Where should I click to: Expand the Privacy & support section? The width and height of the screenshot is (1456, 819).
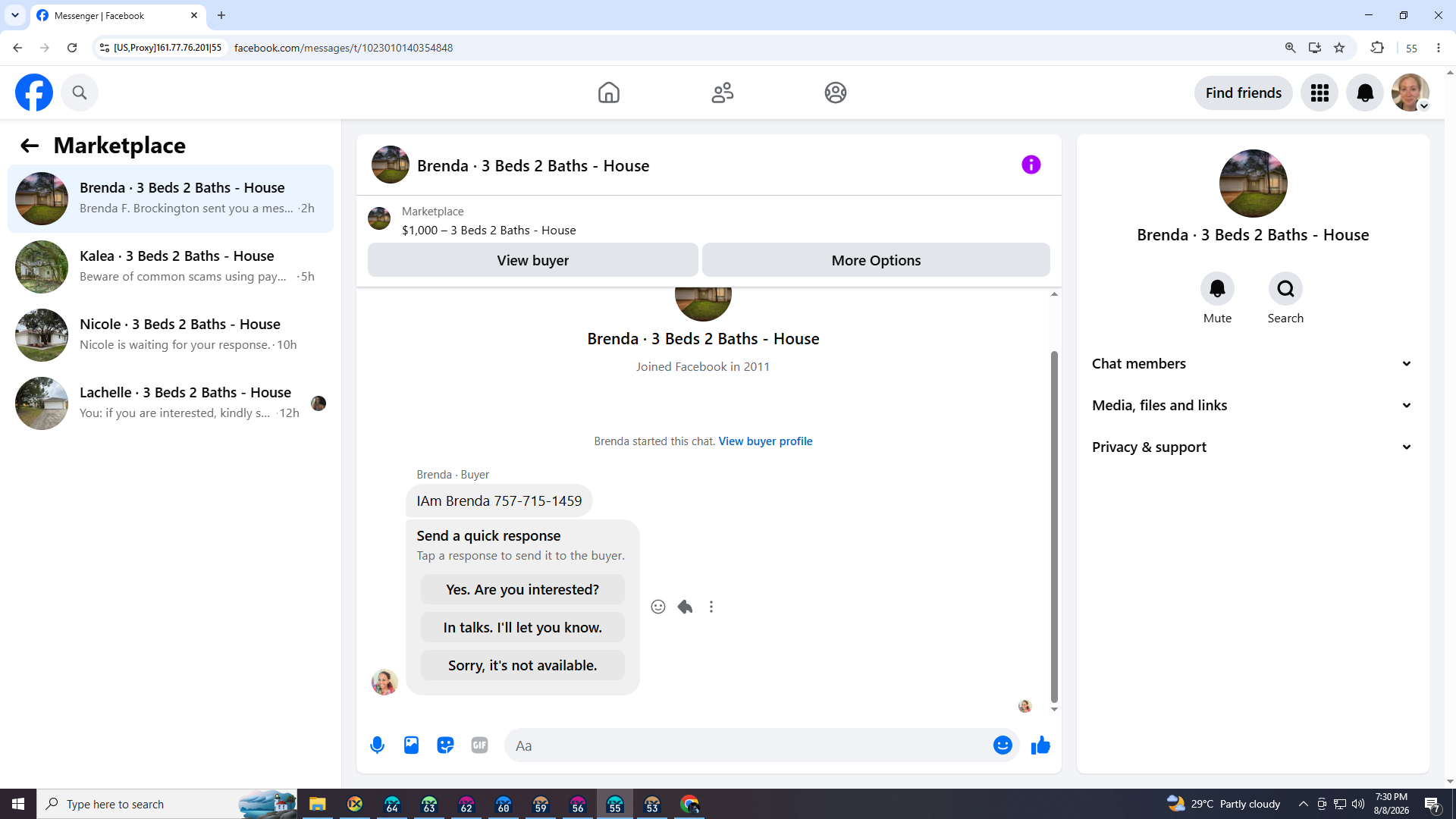click(1253, 447)
